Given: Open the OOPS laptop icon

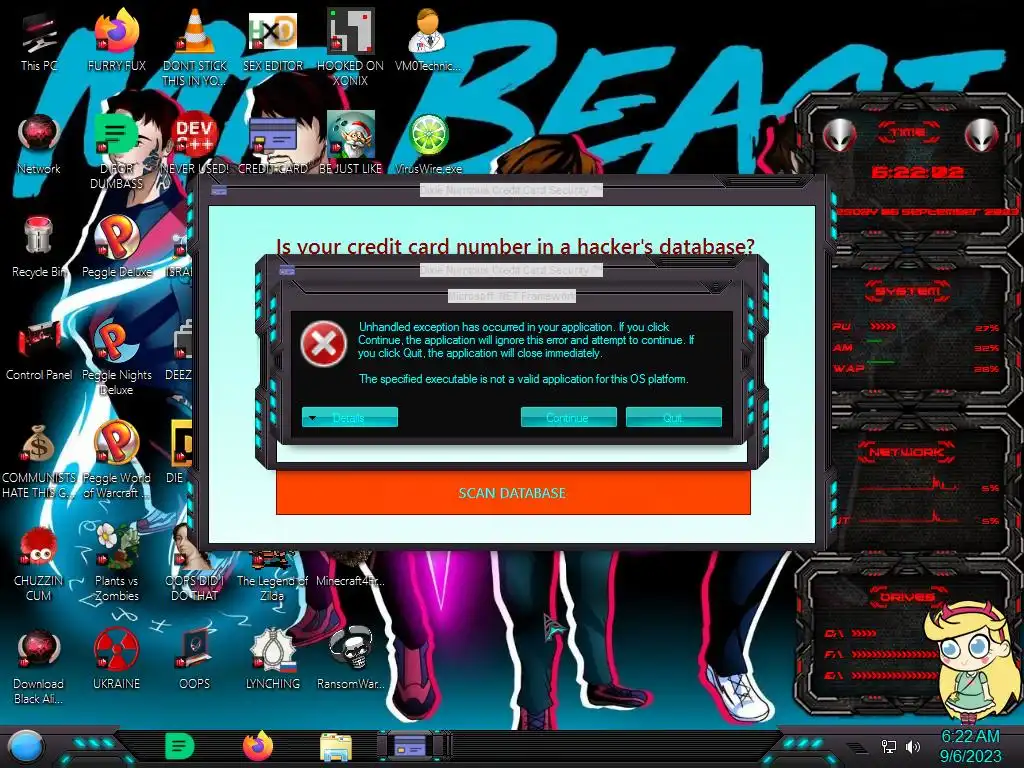Looking at the screenshot, I should (195, 660).
